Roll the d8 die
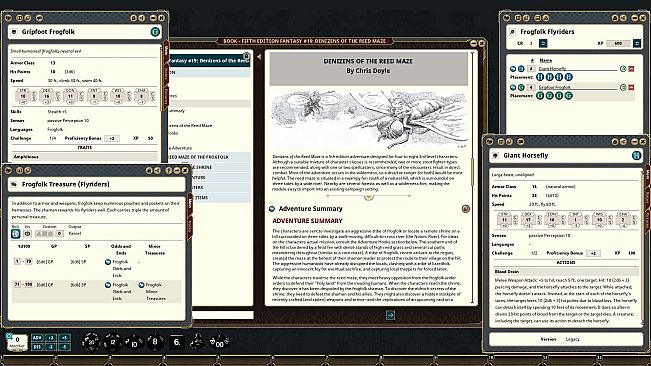Screen dimensions: 651x366 154,342
